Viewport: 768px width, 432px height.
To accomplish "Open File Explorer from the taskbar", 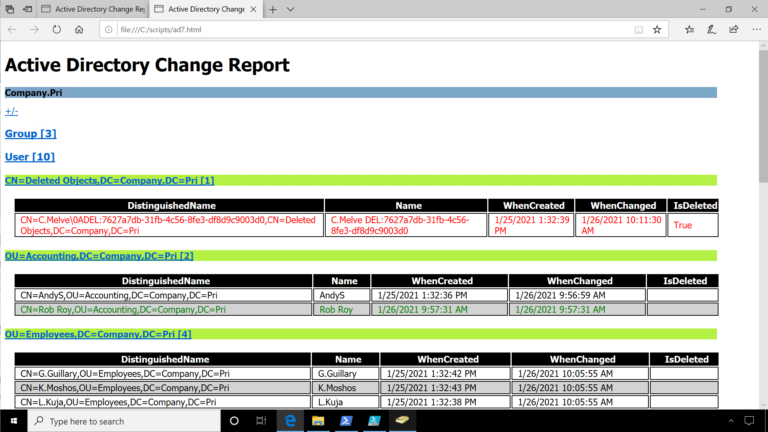I will click(318, 421).
